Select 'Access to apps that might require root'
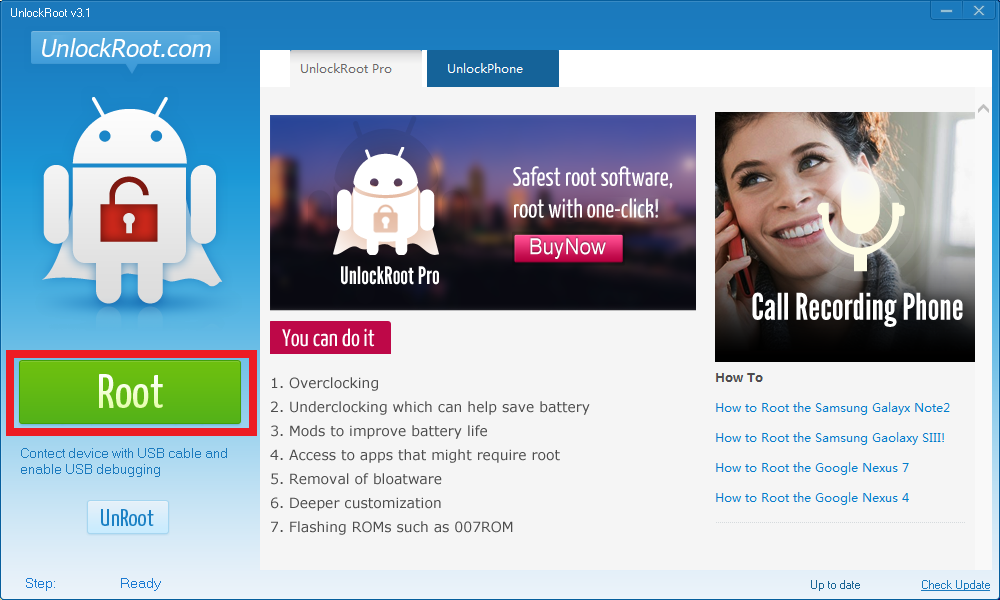This screenshot has height=600, width=1000. 415,455
